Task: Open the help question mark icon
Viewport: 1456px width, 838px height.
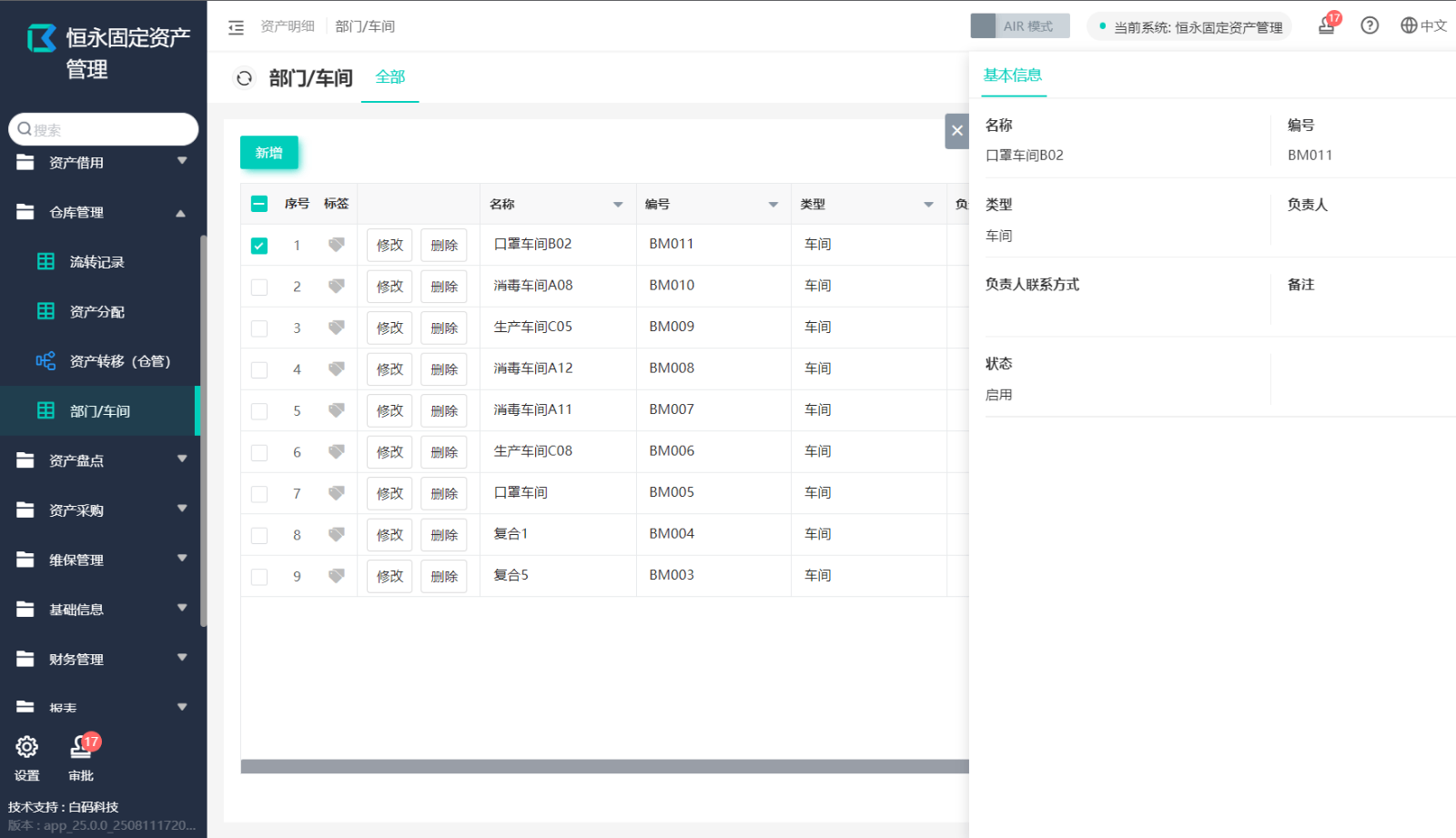Action: pyautogui.click(x=1370, y=25)
